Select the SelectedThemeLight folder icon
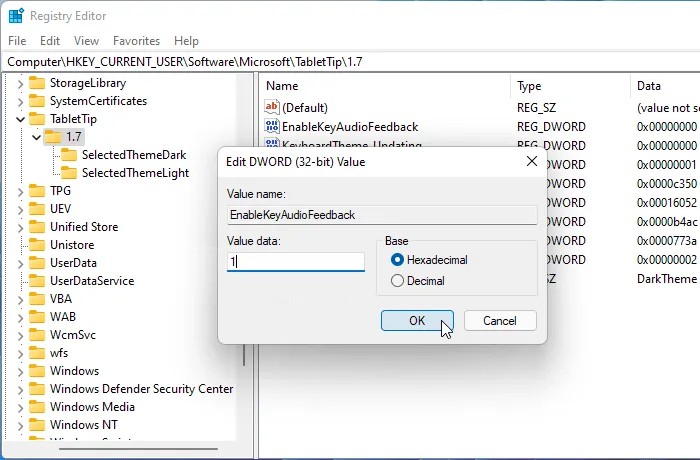The image size is (700, 460). tap(69, 173)
